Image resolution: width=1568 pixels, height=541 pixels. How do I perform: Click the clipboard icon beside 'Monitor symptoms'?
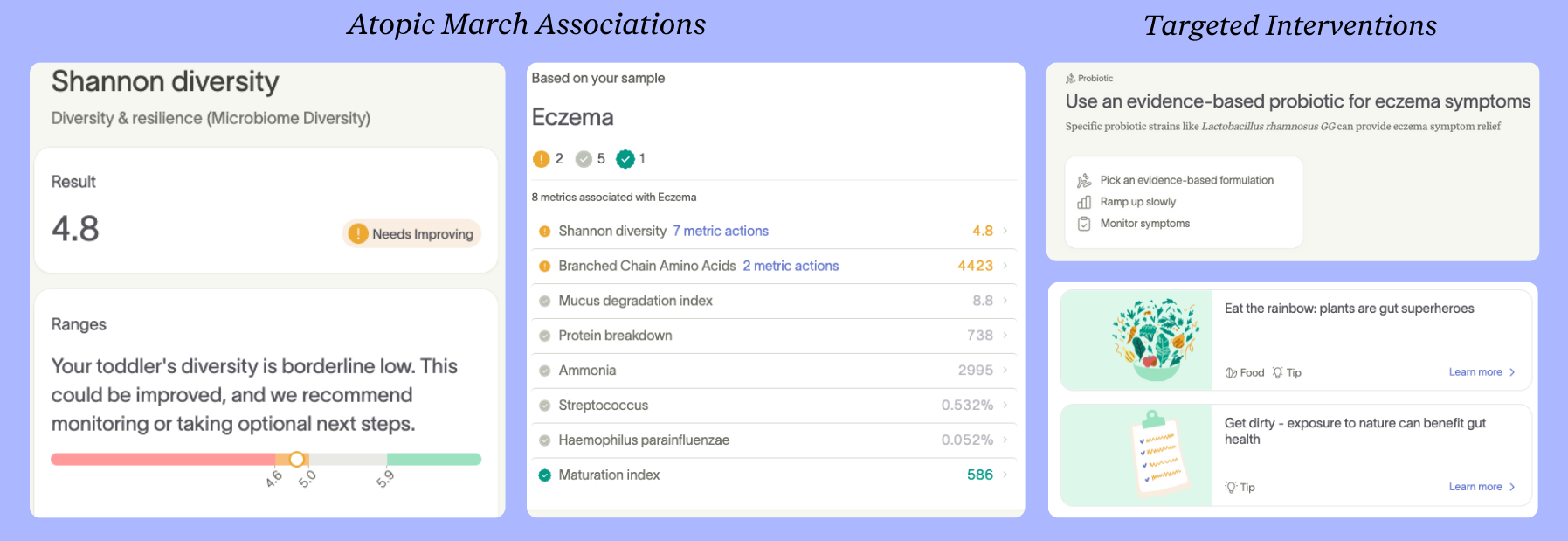(1085, 223)
